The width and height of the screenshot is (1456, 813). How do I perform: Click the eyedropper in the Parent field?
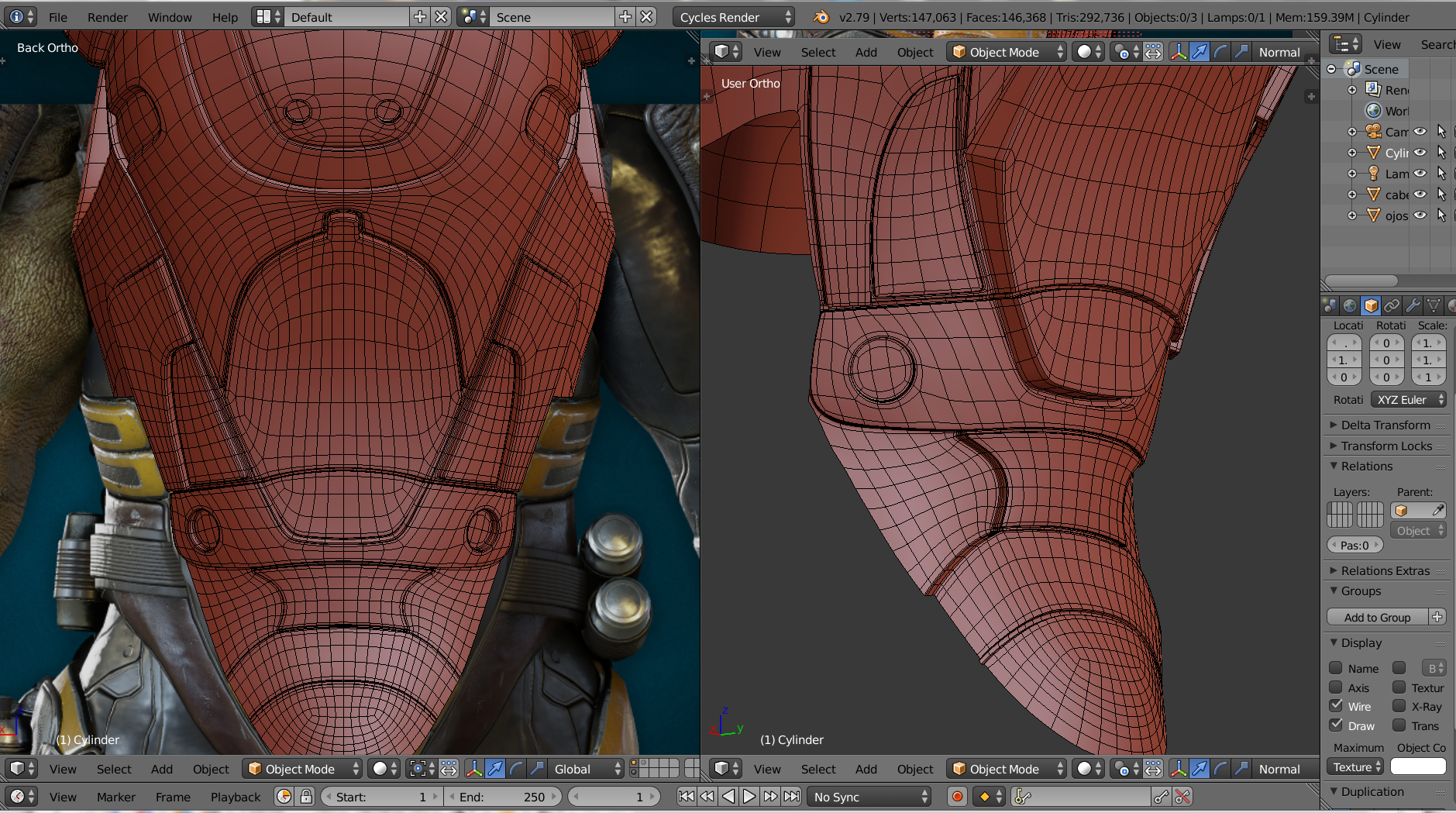[1437, 510]
